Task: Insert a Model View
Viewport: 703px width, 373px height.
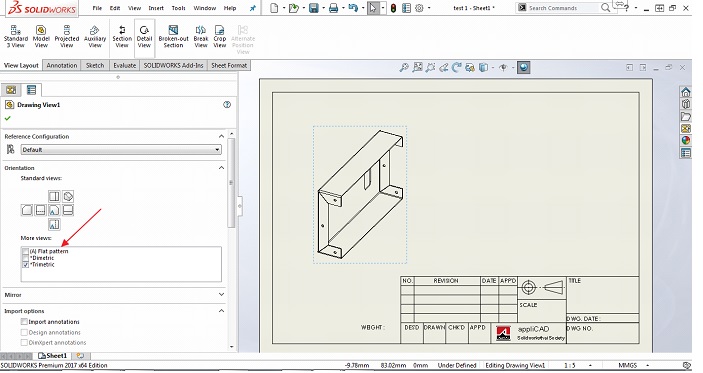Action: [41, 36]
